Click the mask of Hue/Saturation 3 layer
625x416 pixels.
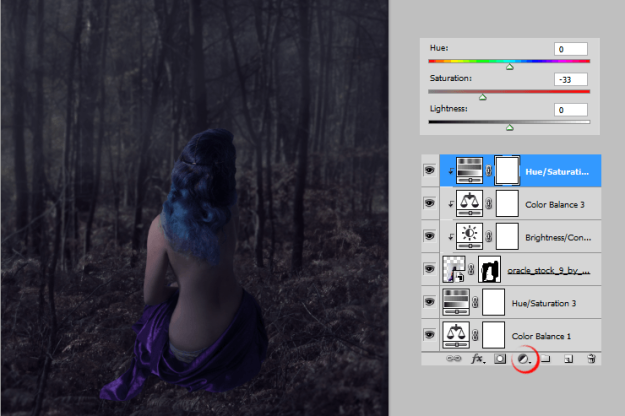point(493,302)
